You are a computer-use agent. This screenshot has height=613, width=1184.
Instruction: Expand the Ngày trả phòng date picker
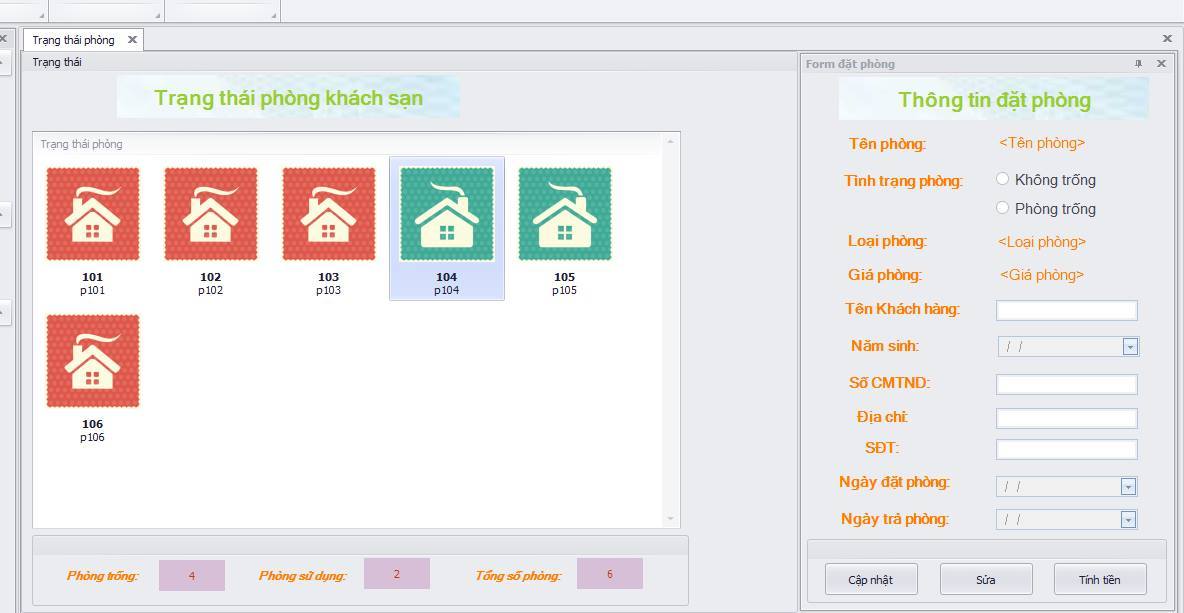(x=1128, y=520)
